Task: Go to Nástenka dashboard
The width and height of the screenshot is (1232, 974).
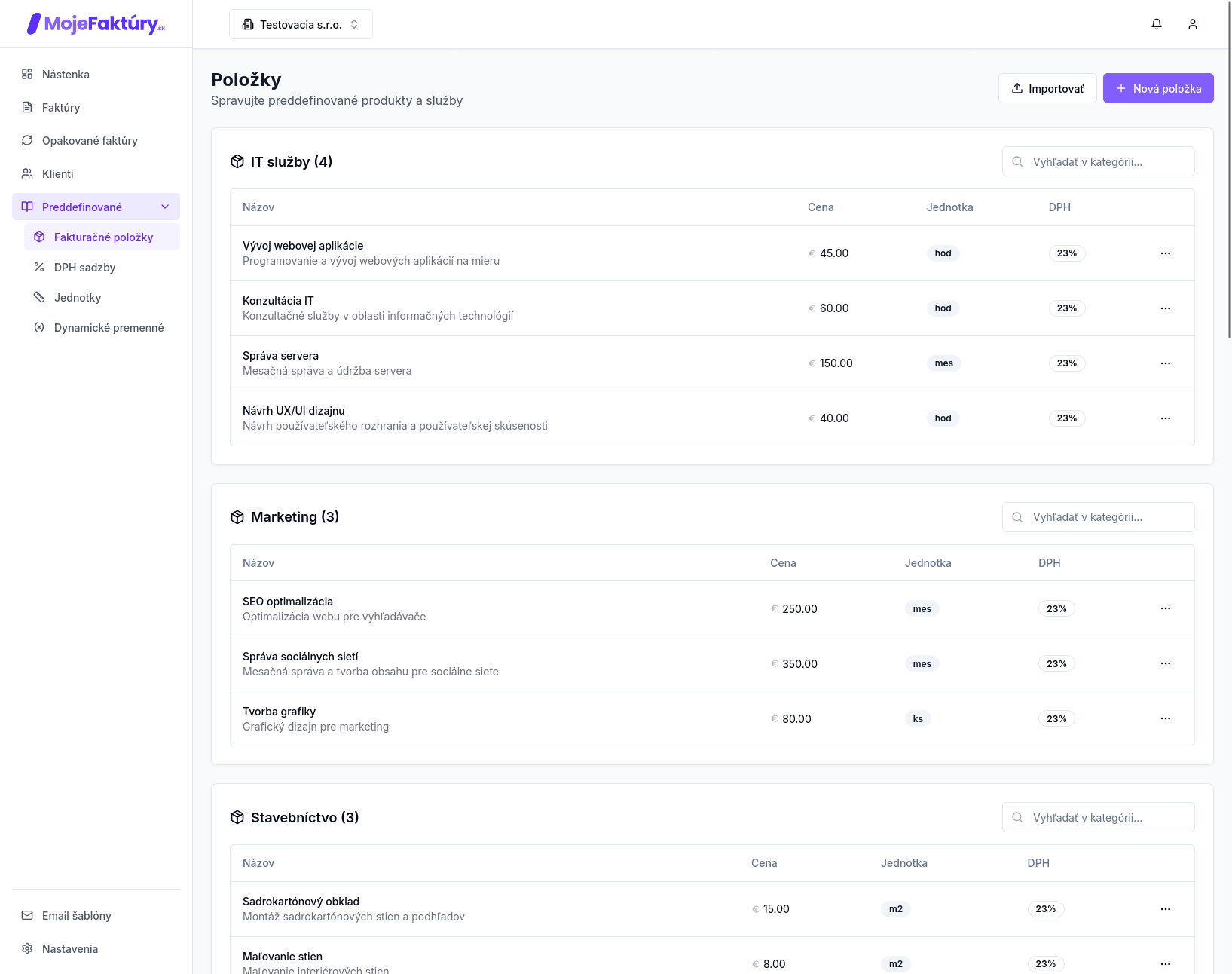Action: [x=66, y=74]
